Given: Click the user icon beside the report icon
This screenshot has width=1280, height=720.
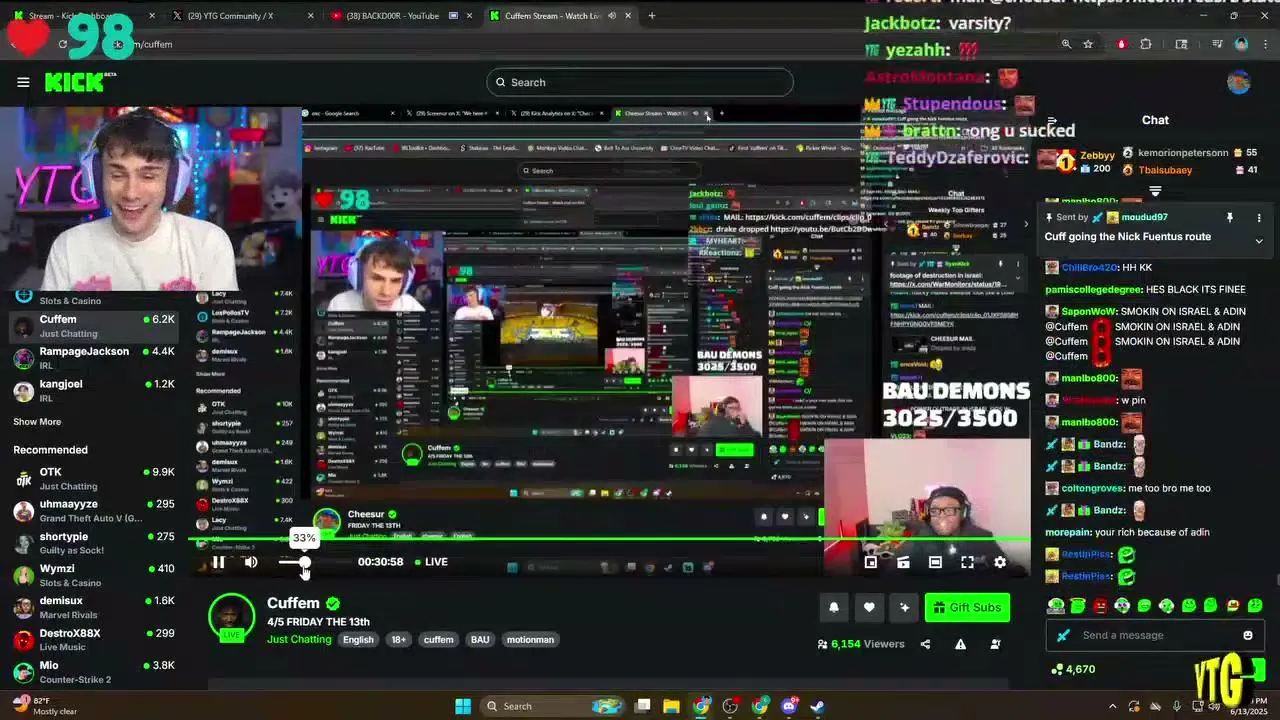Looking at the screenshot, I should coord(995,644).
